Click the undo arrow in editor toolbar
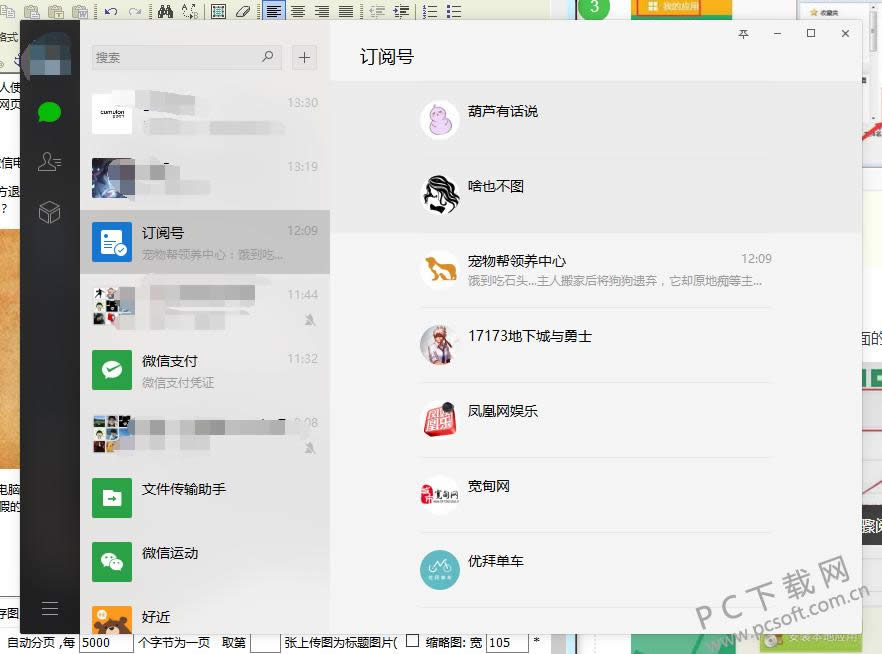The image size is (882, 654). click(x=110, y=11)
